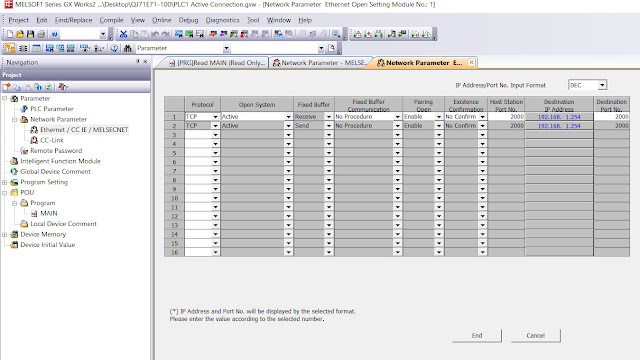This screenshot has height=360, width=640.
Task: Click the Intelligent Function Module icon
Action: (14, 161)
